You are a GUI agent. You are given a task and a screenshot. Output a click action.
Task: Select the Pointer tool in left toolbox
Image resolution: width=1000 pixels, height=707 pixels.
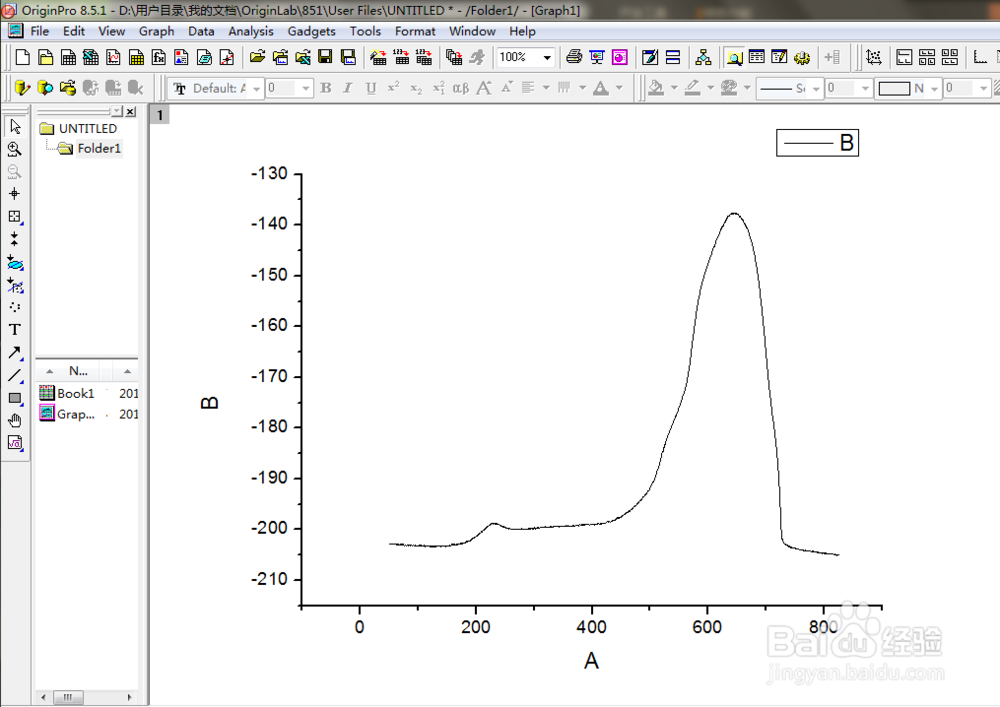tap(15, 126)
